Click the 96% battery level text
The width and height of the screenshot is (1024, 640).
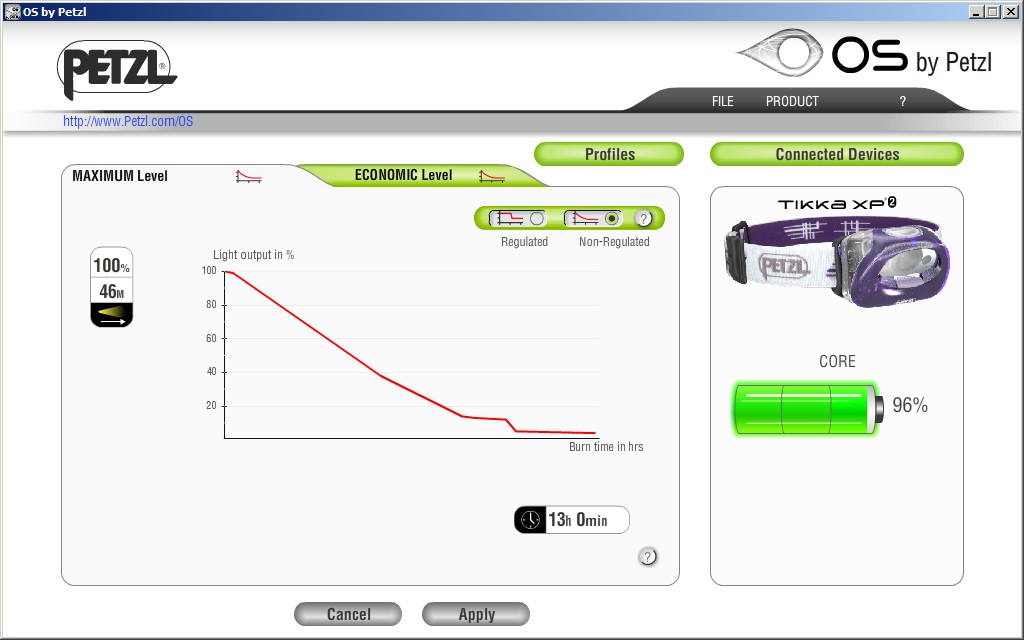tap(910, 405)
